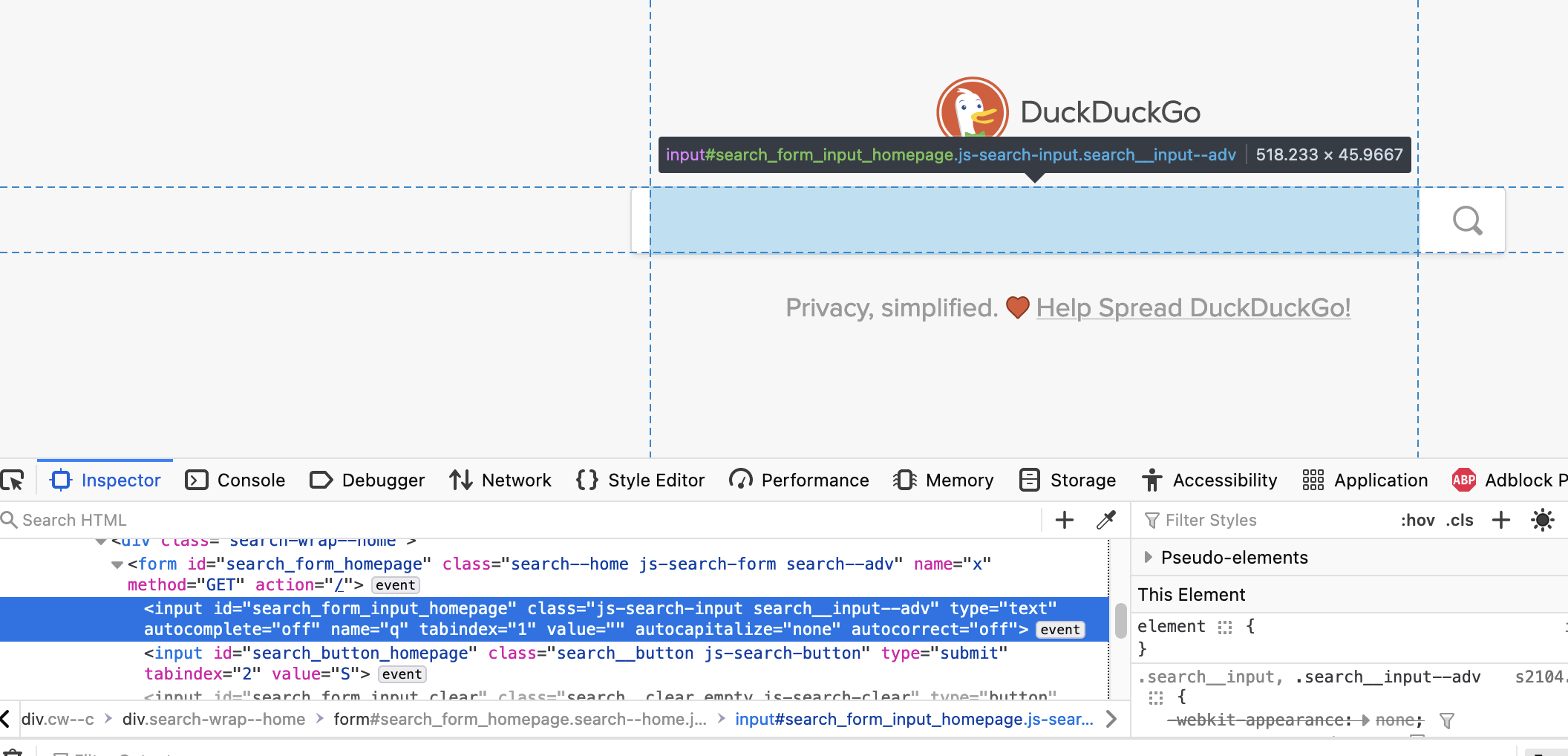Click the .search__input selector highlighter icon
1568x756 pixels.
click(x=1156, y=698)
